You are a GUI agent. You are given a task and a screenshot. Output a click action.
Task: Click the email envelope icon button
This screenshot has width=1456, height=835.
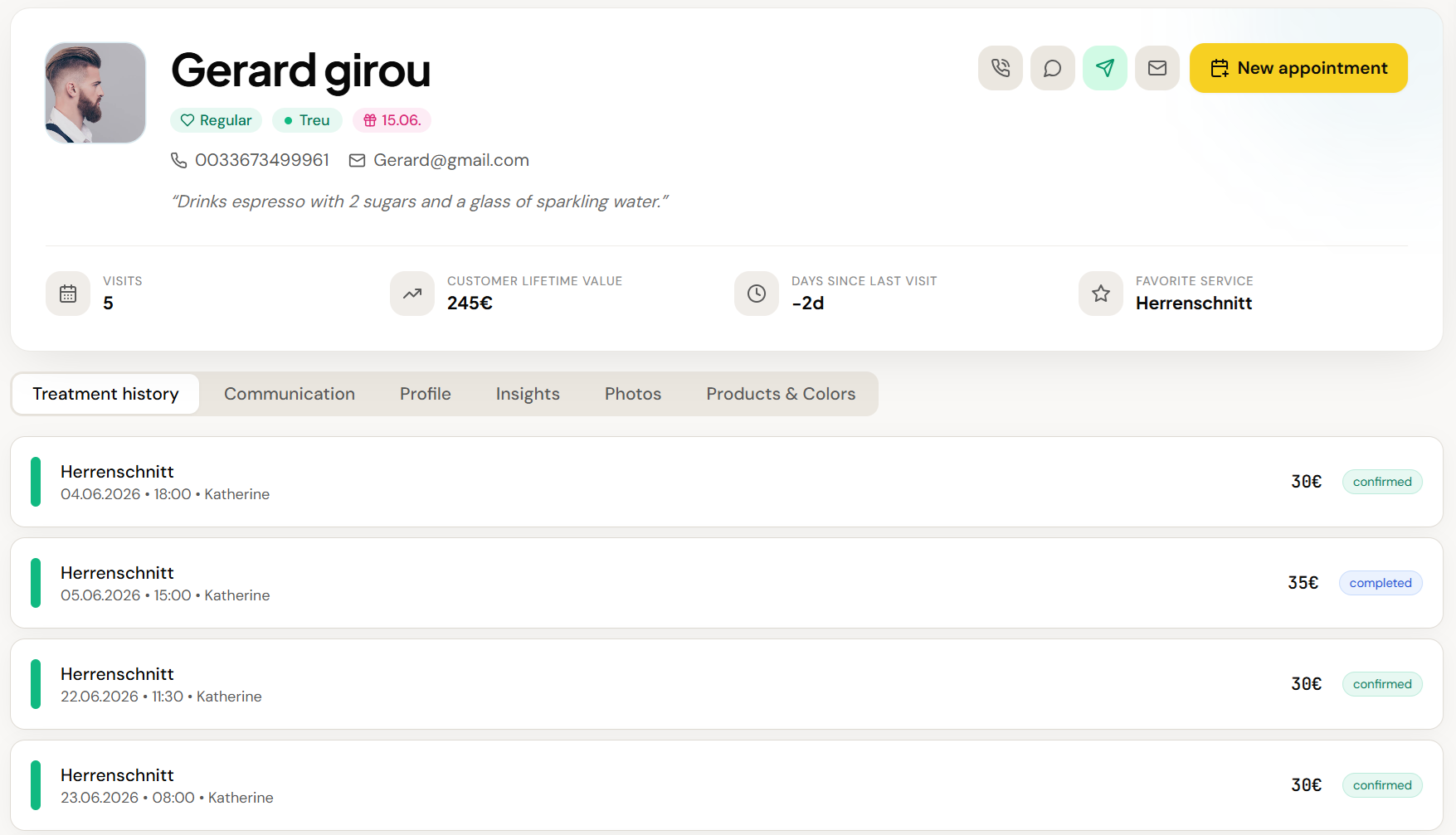(1157, 68)
